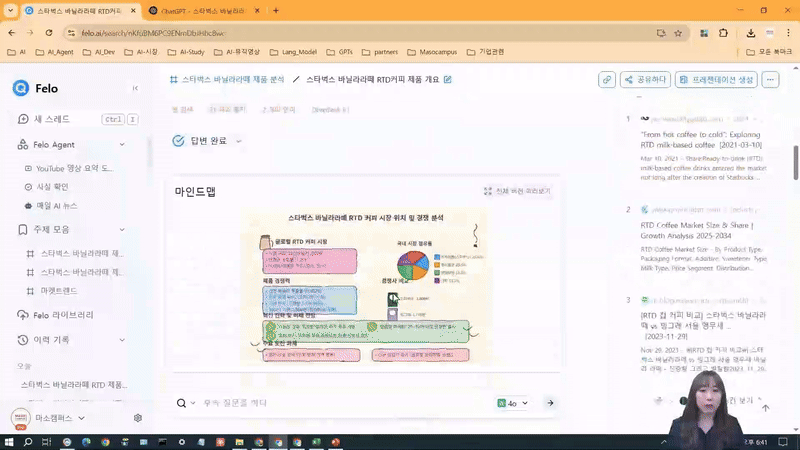Expand the Felo Agent section
The image size is (800, 450).
[x=127, y=145]
